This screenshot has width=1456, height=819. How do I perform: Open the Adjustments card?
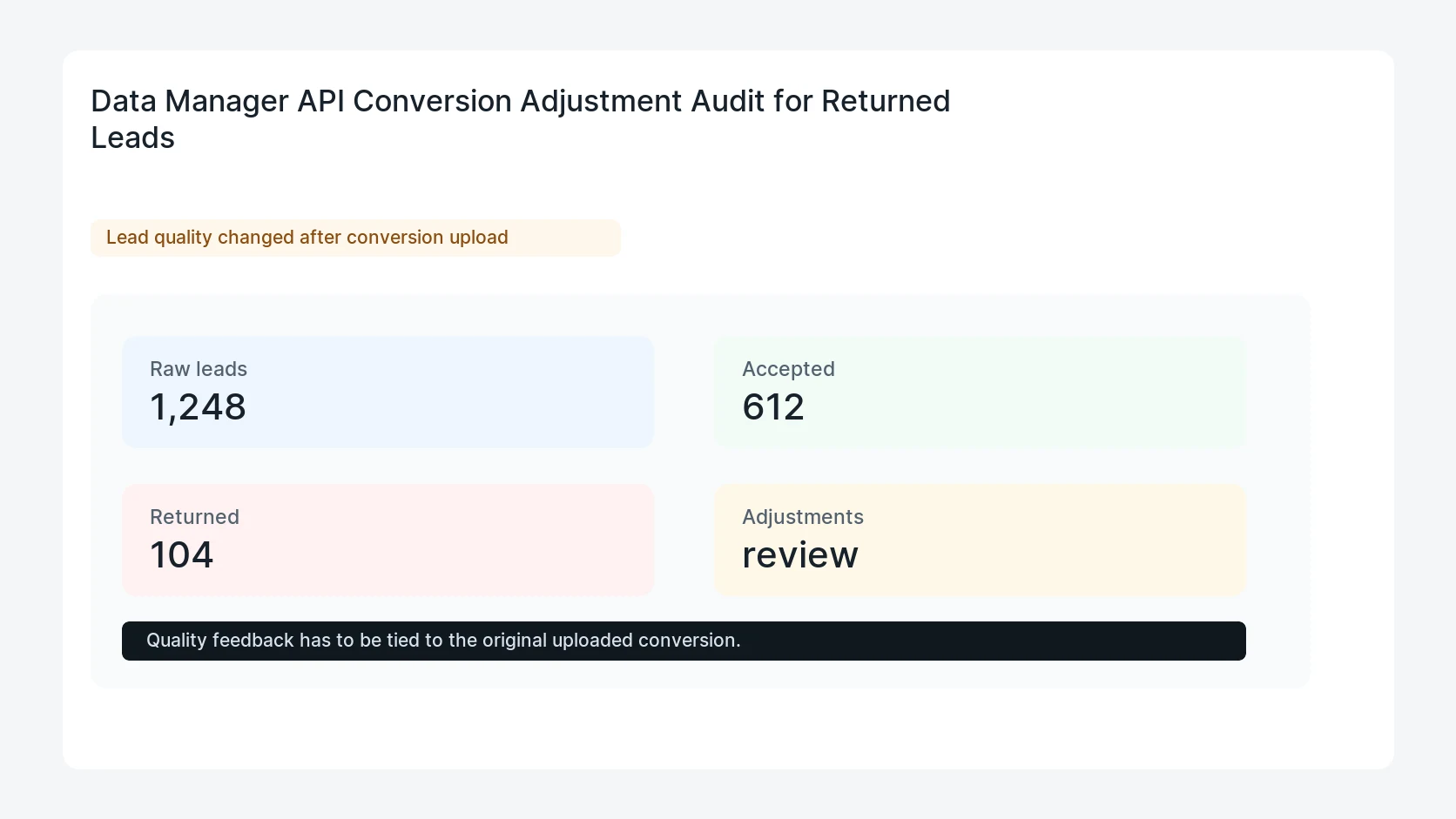pyautogui.click(x=980, y=540)
